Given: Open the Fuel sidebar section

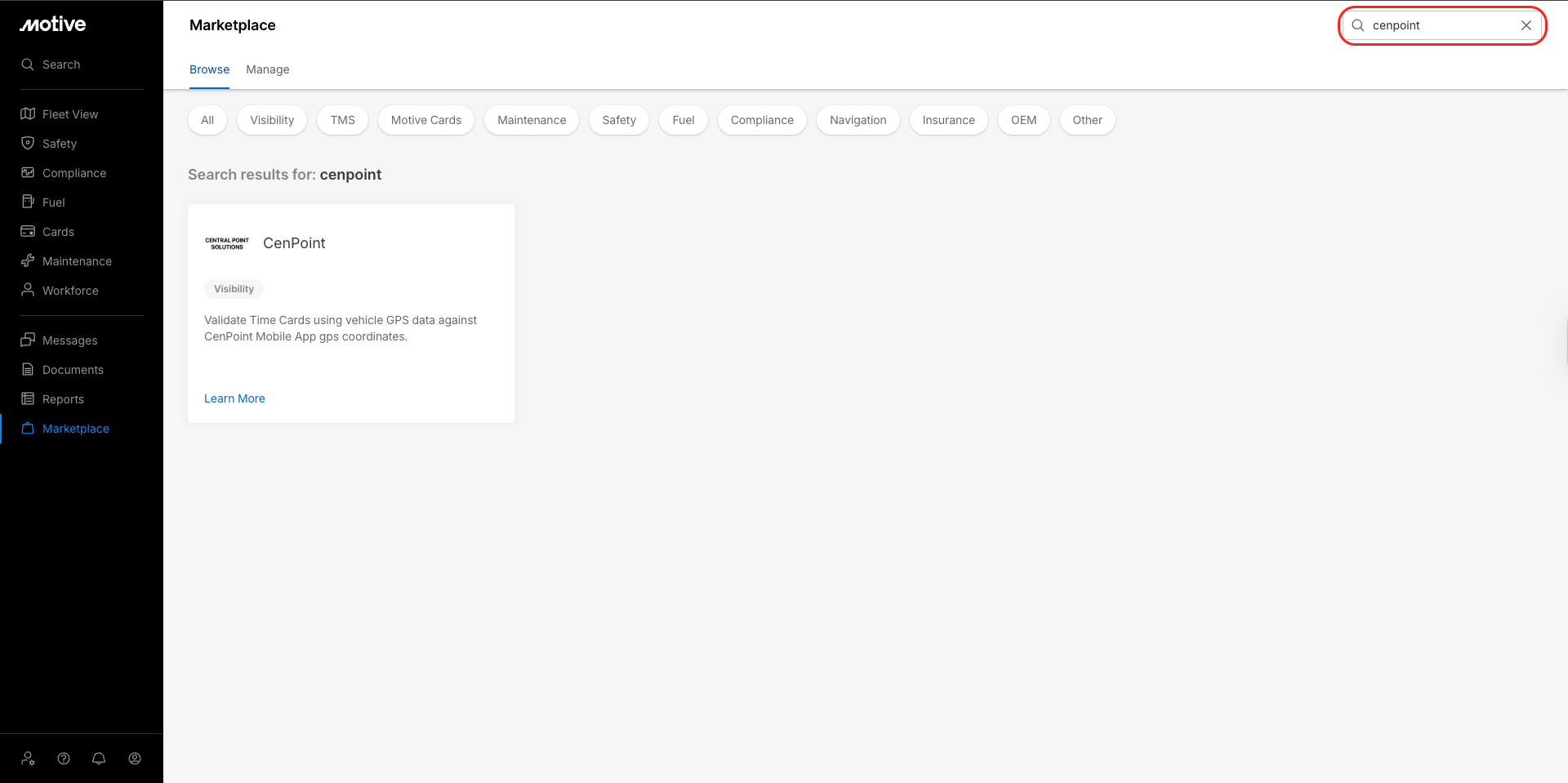Looking at the screenshot, I should [x=54, y=202].
